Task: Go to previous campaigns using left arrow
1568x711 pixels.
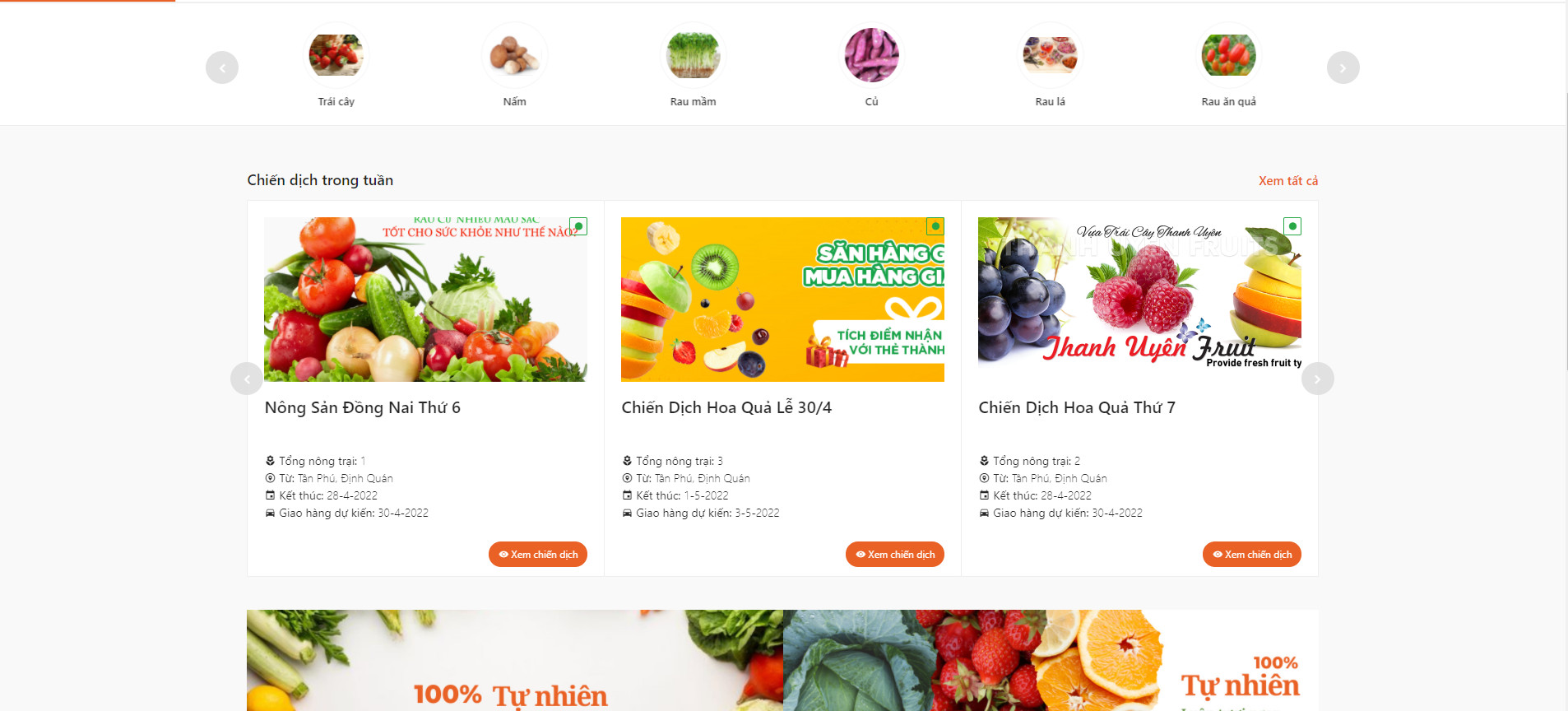Action: coord(247,379)
